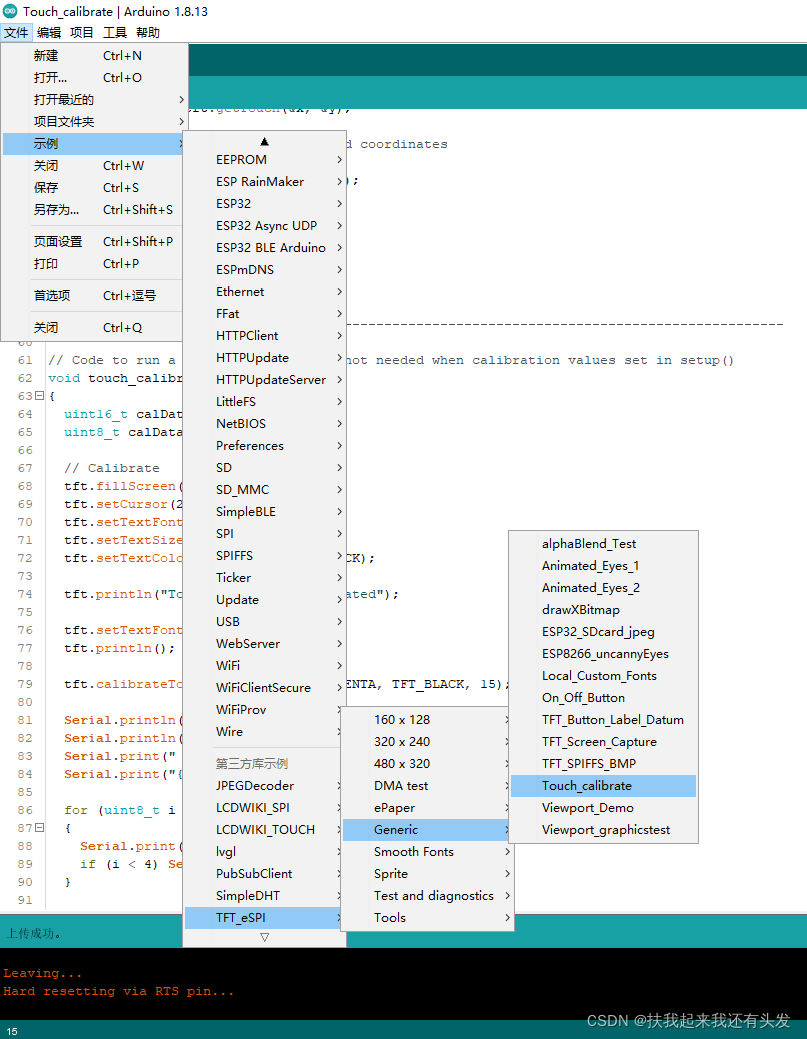
Task: Open LCDWIKI_SPI examples
Action: coord(264,807)
